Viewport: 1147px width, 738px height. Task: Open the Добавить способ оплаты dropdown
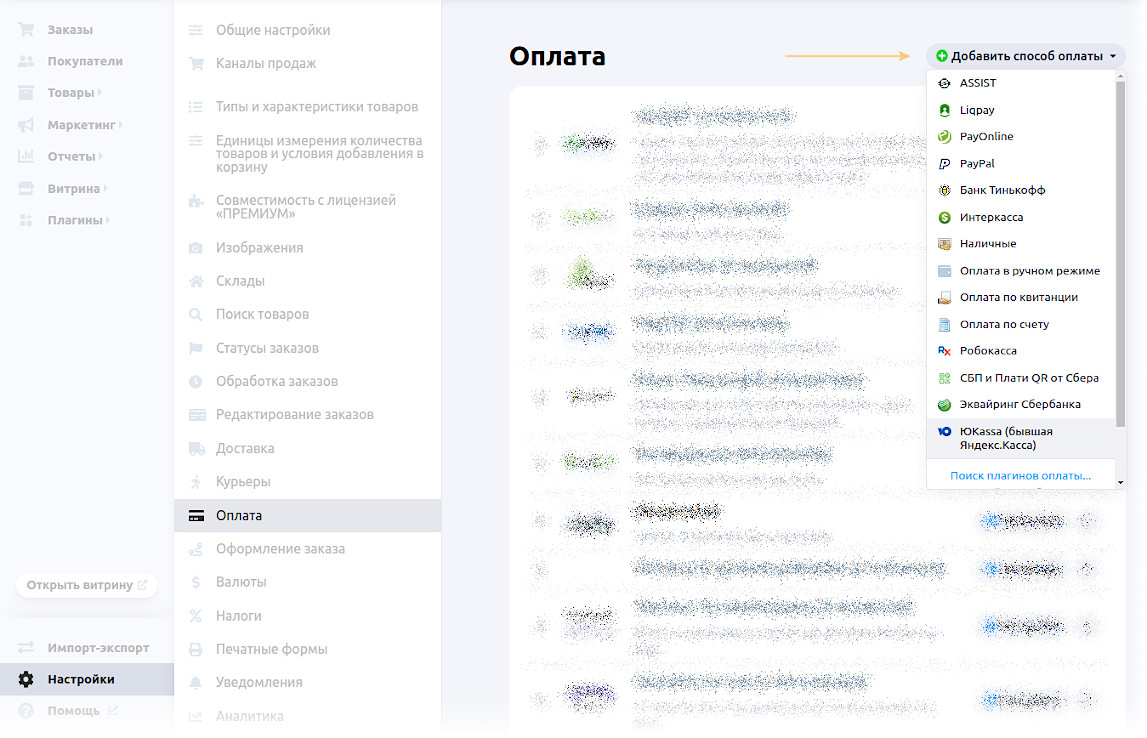(1026, 56)
